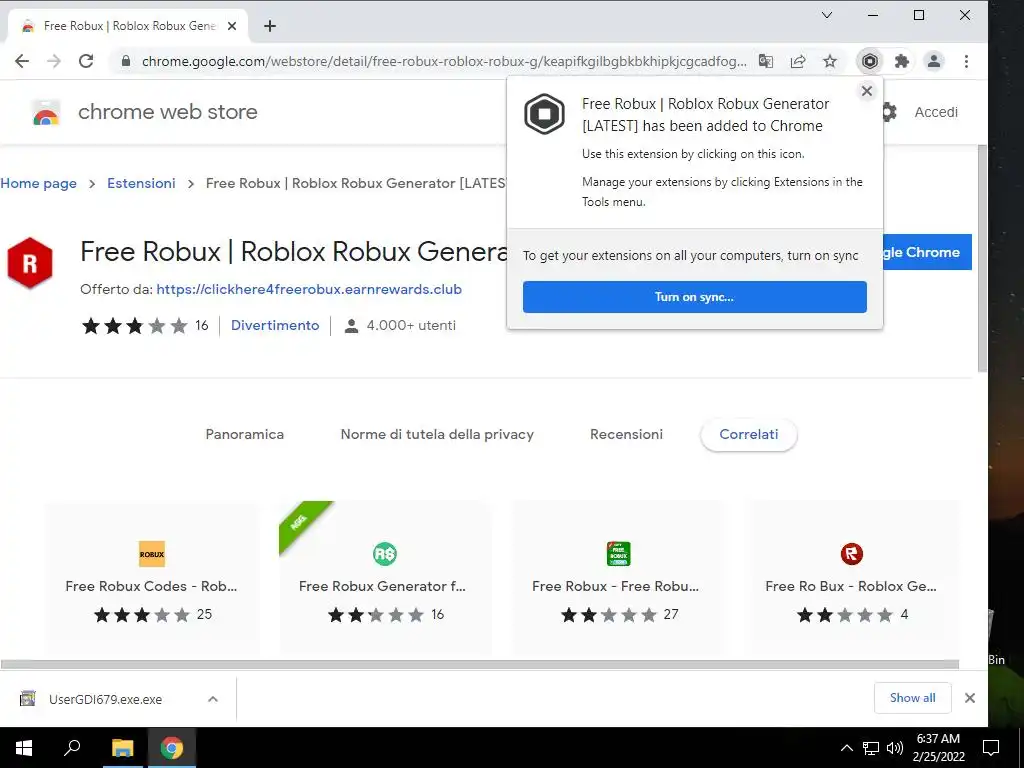Open Norme di tutela della privacy tab
The width and height of the screenshot is (1024, 768).
click(437, 434)
